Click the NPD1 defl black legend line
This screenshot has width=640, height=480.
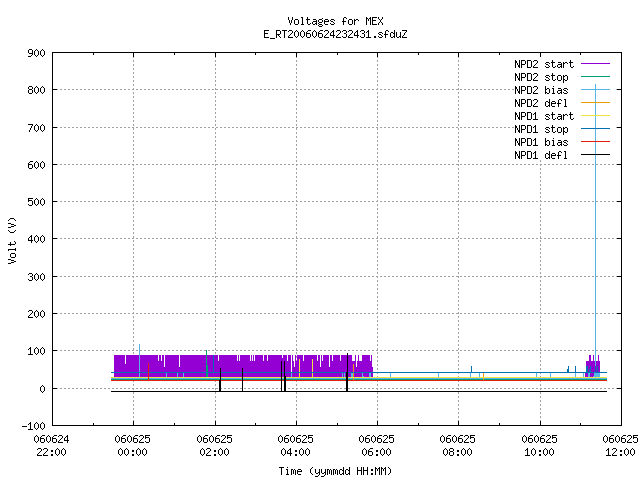tap(595, 155)
